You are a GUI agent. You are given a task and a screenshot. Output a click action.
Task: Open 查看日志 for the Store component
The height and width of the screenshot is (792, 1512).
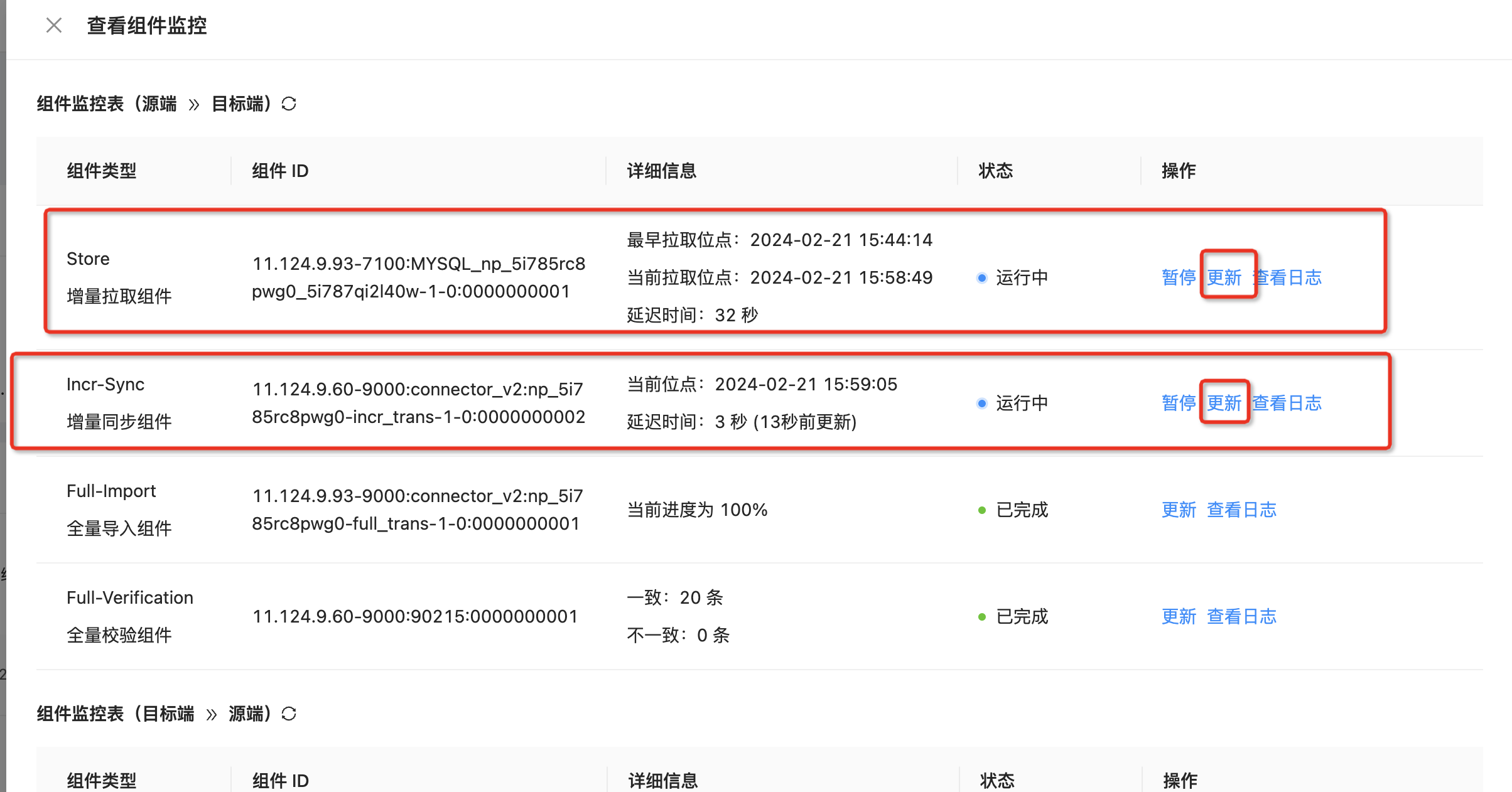(x=1287, y=277)
